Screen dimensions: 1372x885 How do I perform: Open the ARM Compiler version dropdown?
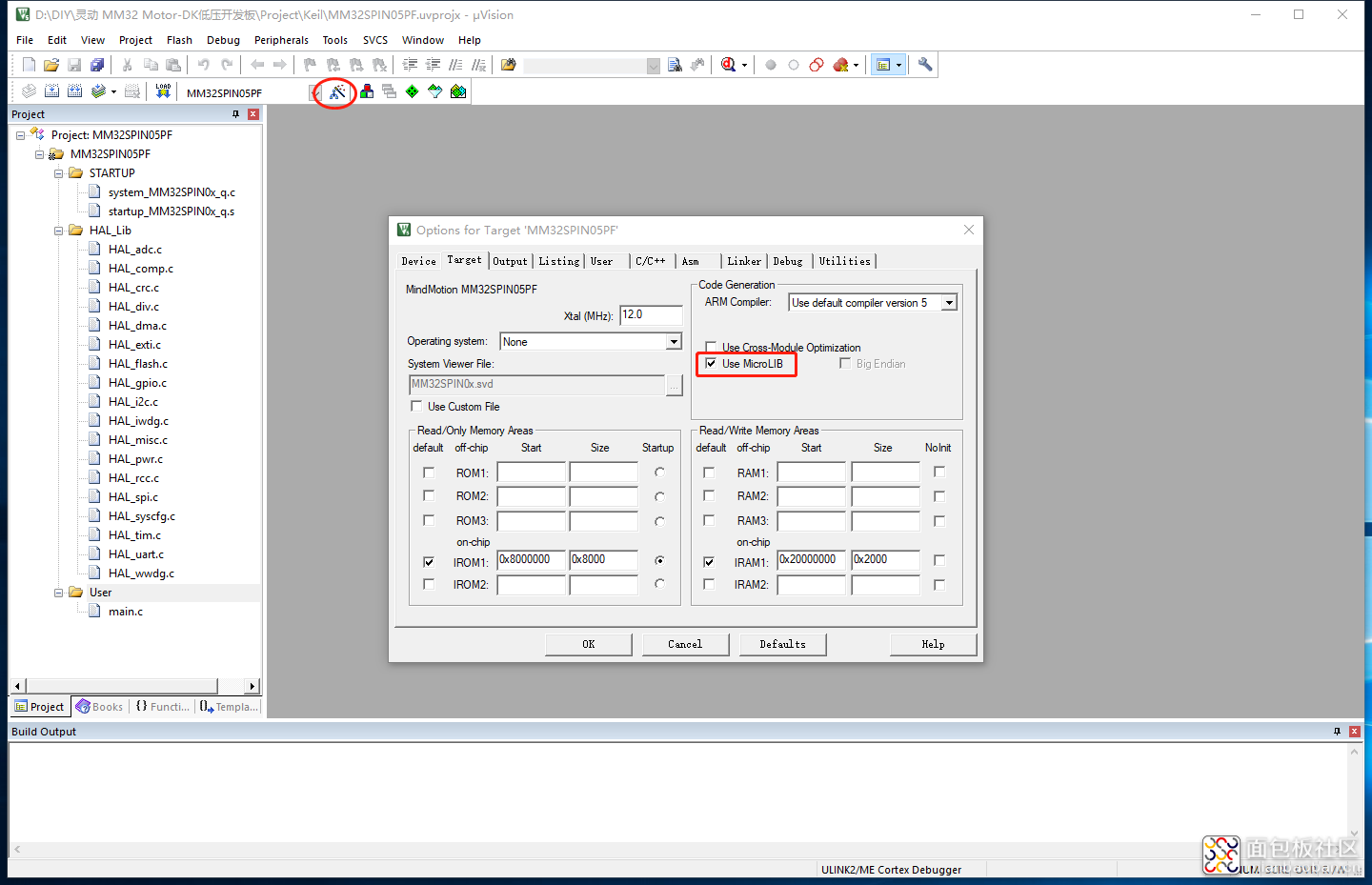pos(949,303)
